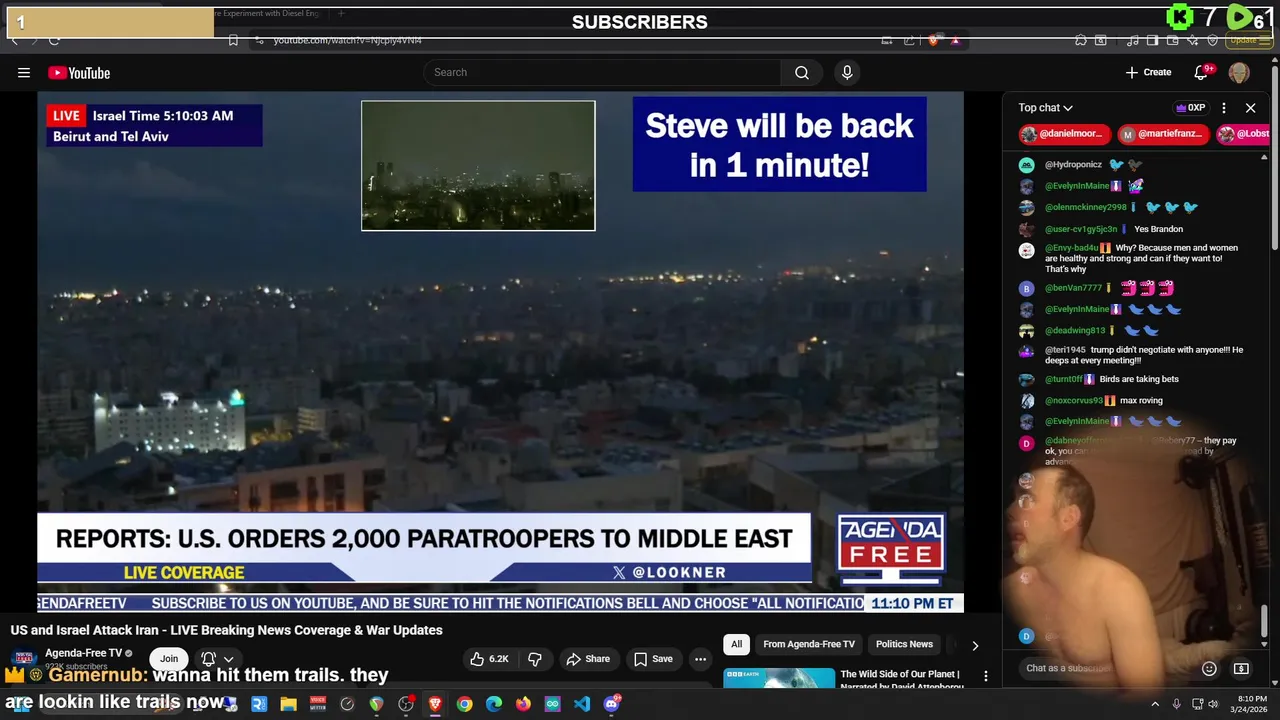Viewport: 1280px width, 720px height.
Task: Open options for Wild Side video
Action: pos(986,676)
